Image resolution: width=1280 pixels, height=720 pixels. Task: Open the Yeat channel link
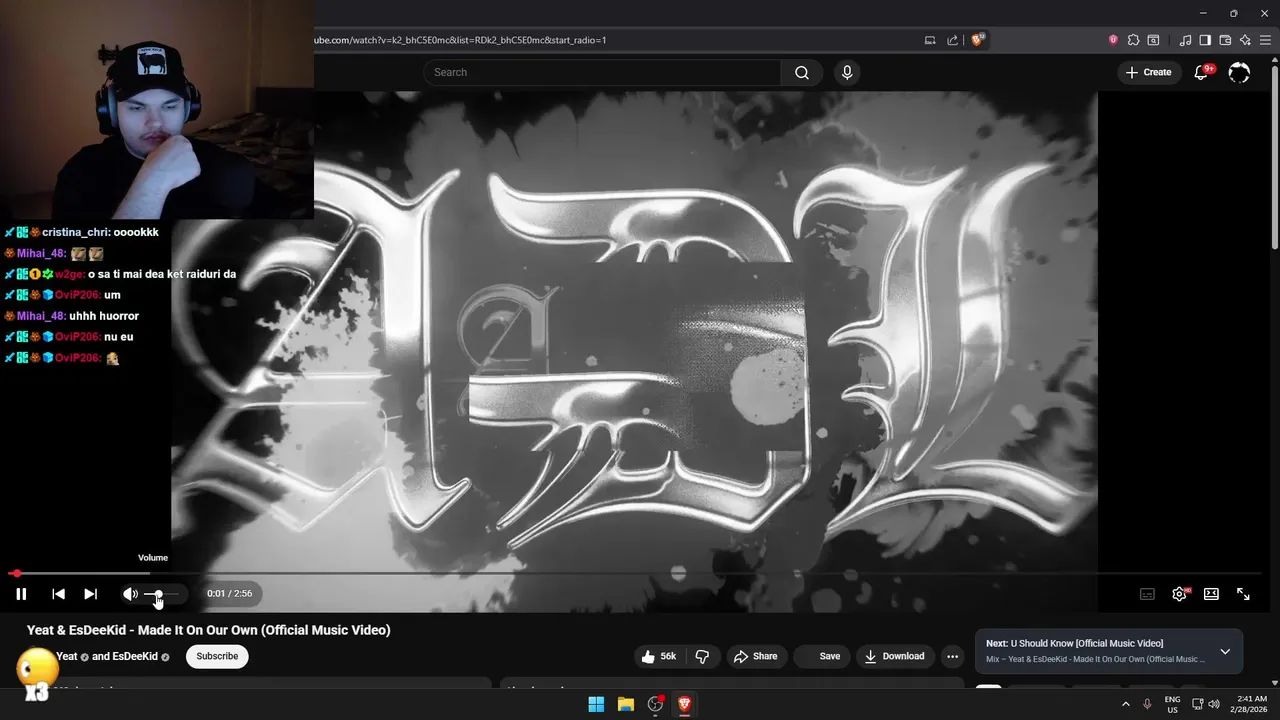pyautogui.click(x=67, y=656)
